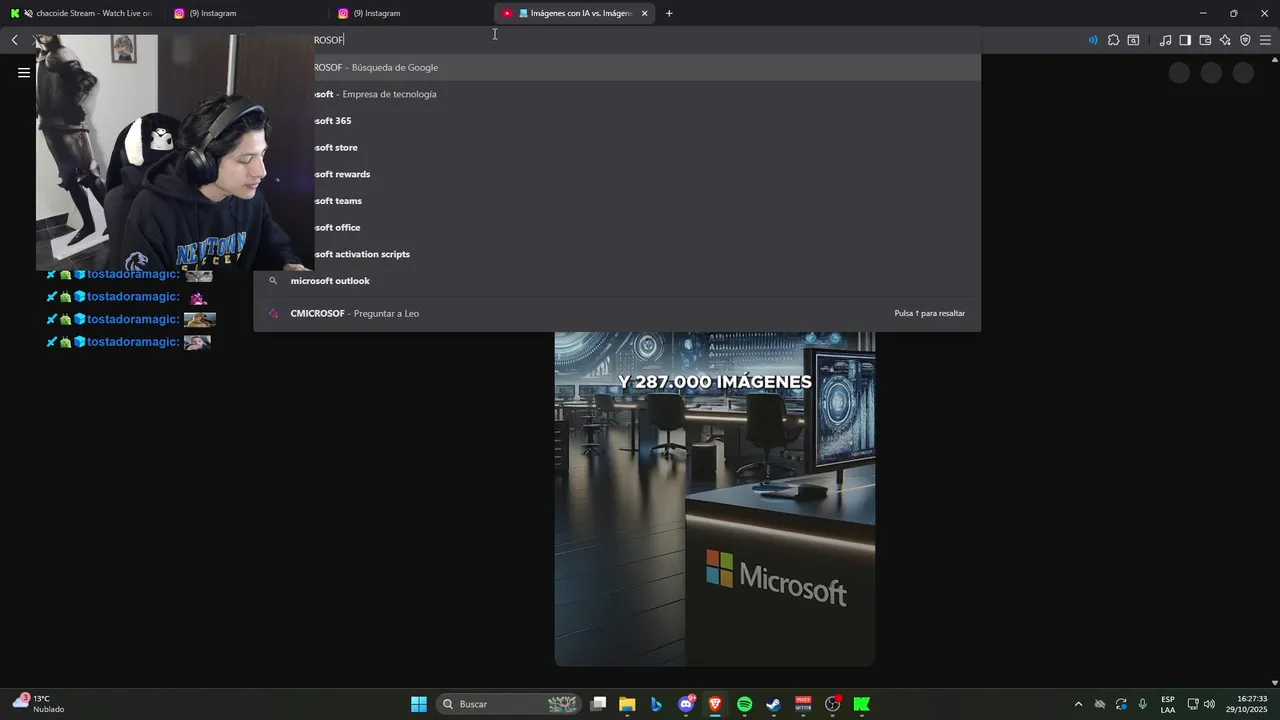Open the page's left hamburger menu
This screenshot has width=1280, height=720.
click(x=24, y=72)
